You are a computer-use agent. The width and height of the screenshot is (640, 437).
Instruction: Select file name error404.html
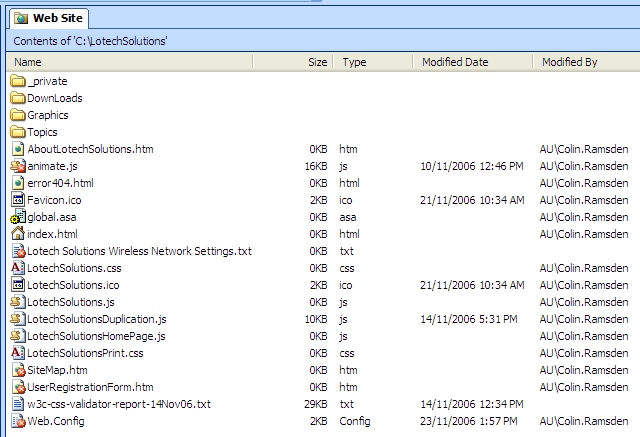(x=60, y=183)
